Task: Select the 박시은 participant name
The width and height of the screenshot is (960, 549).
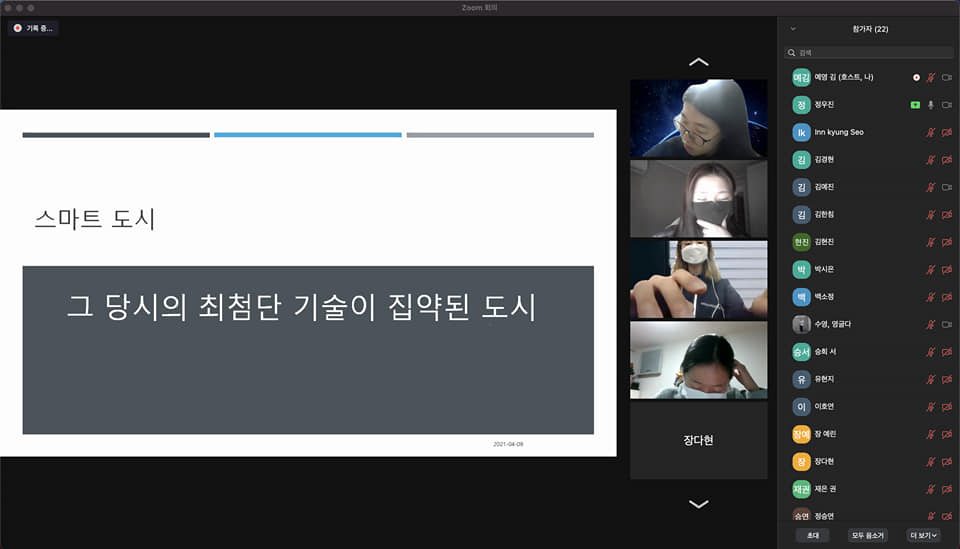Action: [824, 269]
